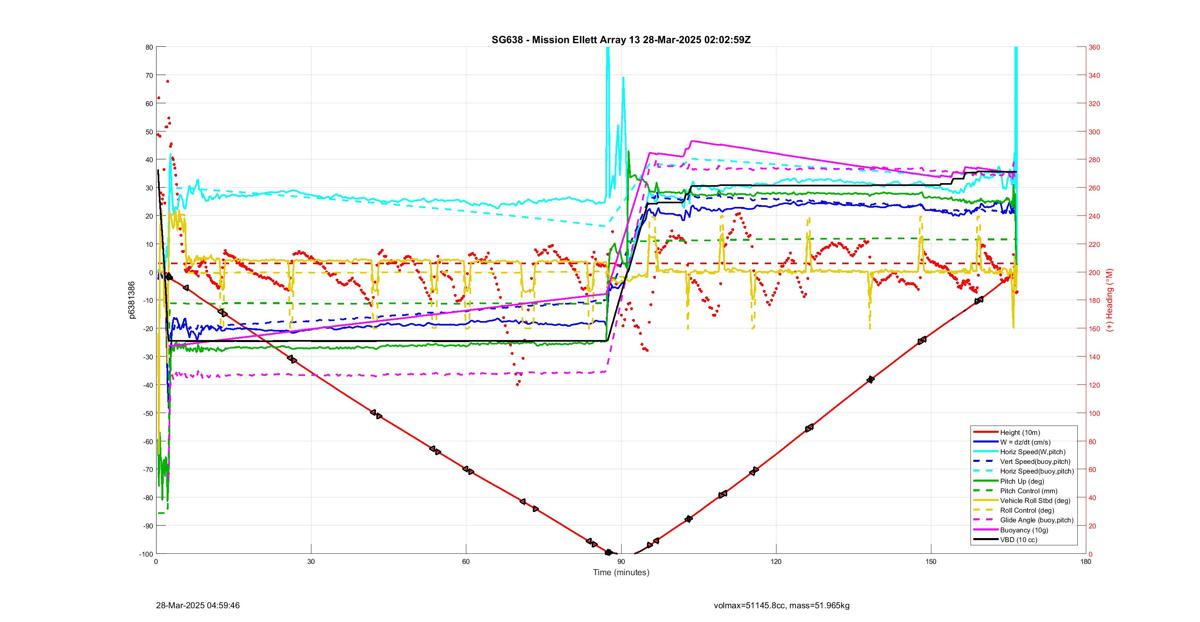Click the timestamp '28-Mar-2025 04:59:46'
Image resolution: width=1200 pixels, height=622 pixels.
(x=198, y=605)
